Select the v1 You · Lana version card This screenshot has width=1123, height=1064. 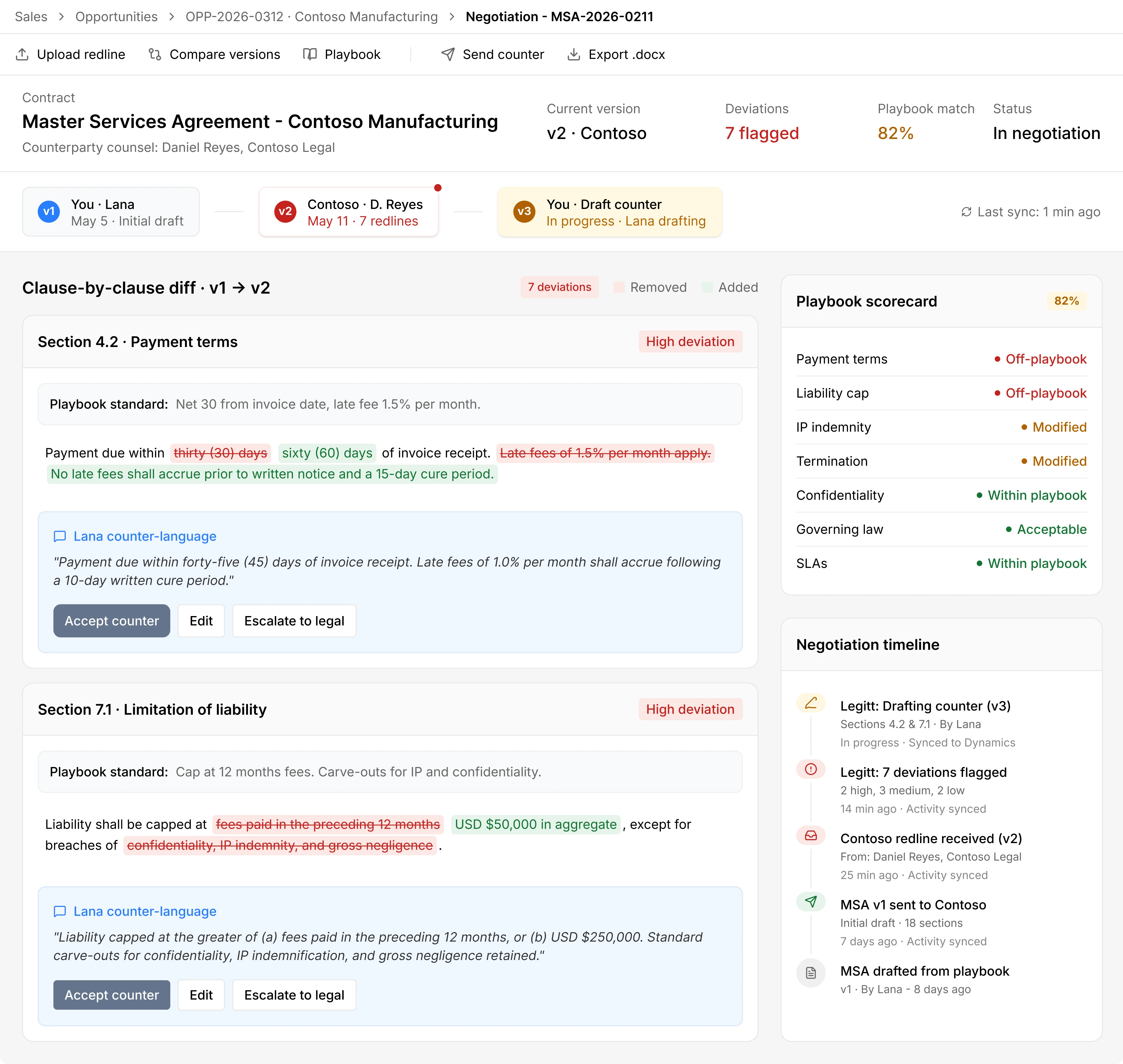(x=110, y=212)
